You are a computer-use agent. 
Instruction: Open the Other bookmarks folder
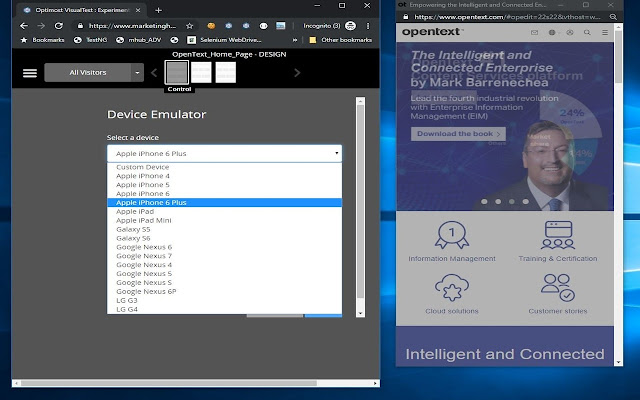(x=341, y=40)
